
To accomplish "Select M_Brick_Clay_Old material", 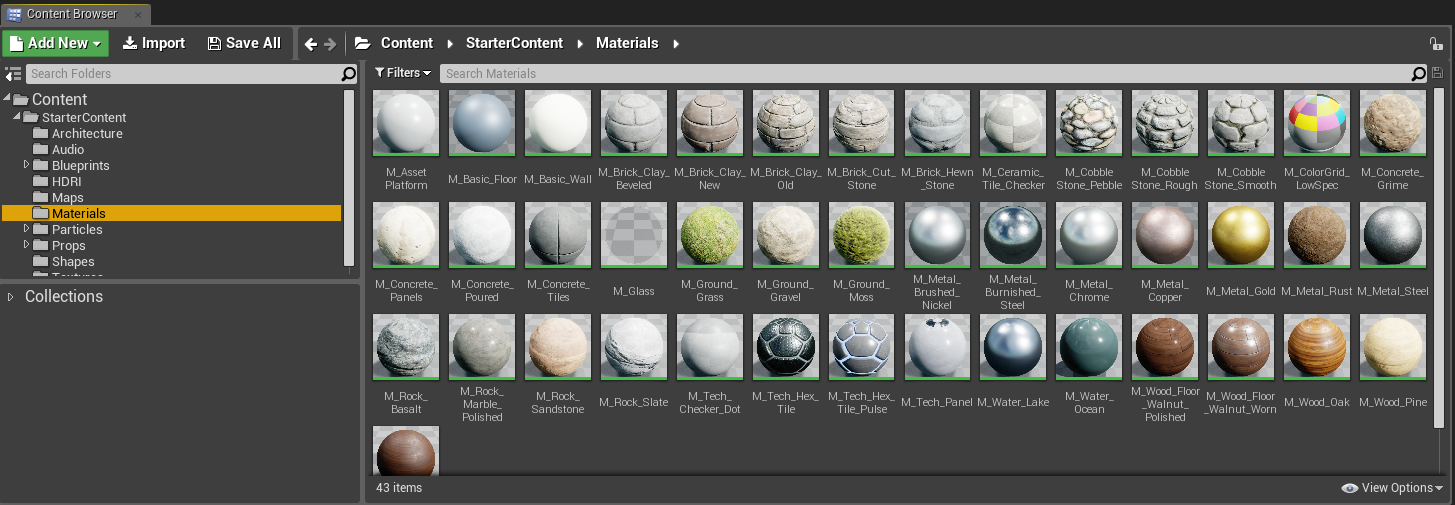I will click(x=786, y=141).
